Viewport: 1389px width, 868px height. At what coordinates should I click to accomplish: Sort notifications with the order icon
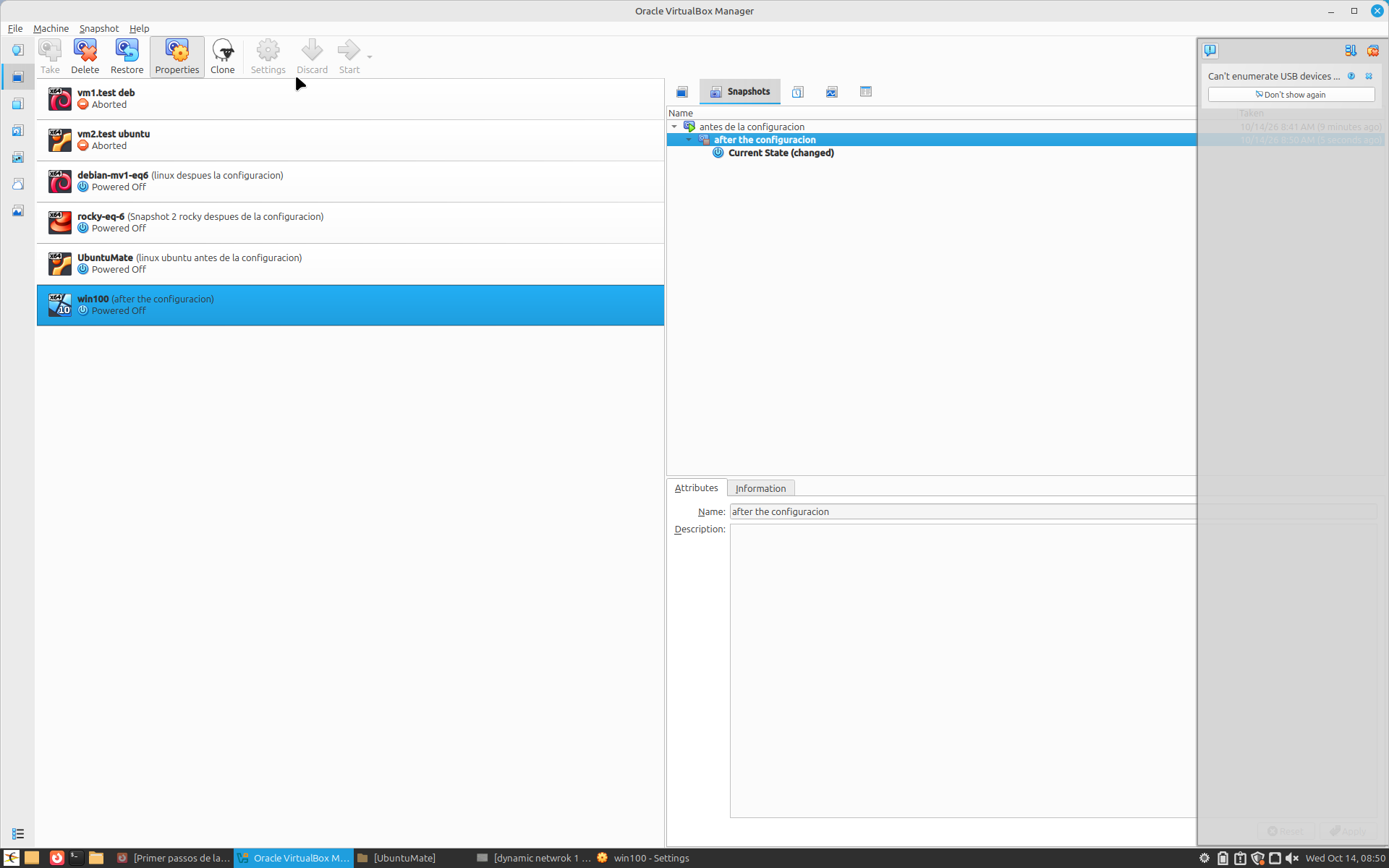1350,51
